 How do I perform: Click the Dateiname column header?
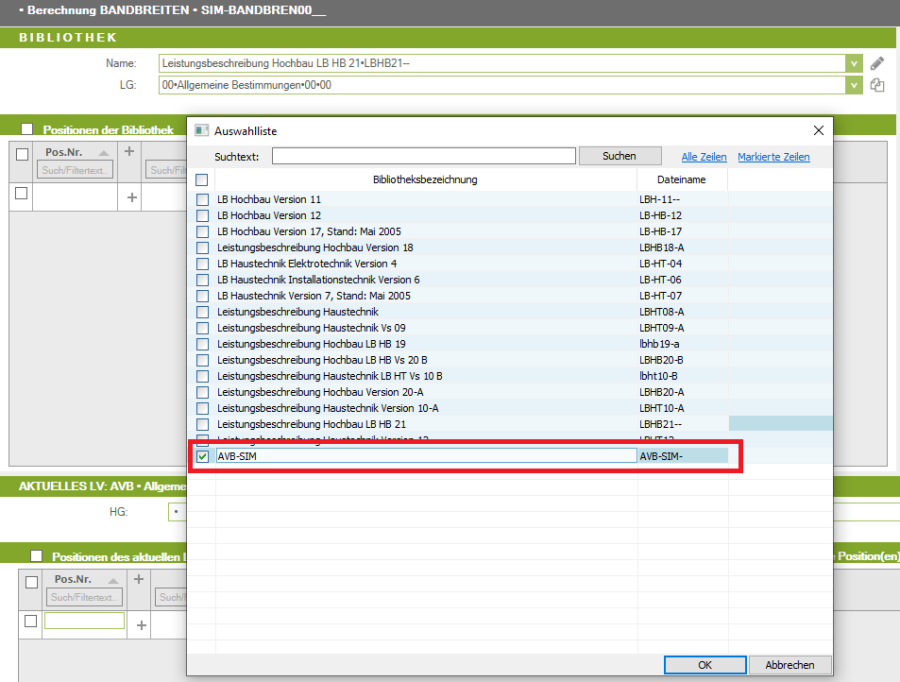(x=681, y=180)
